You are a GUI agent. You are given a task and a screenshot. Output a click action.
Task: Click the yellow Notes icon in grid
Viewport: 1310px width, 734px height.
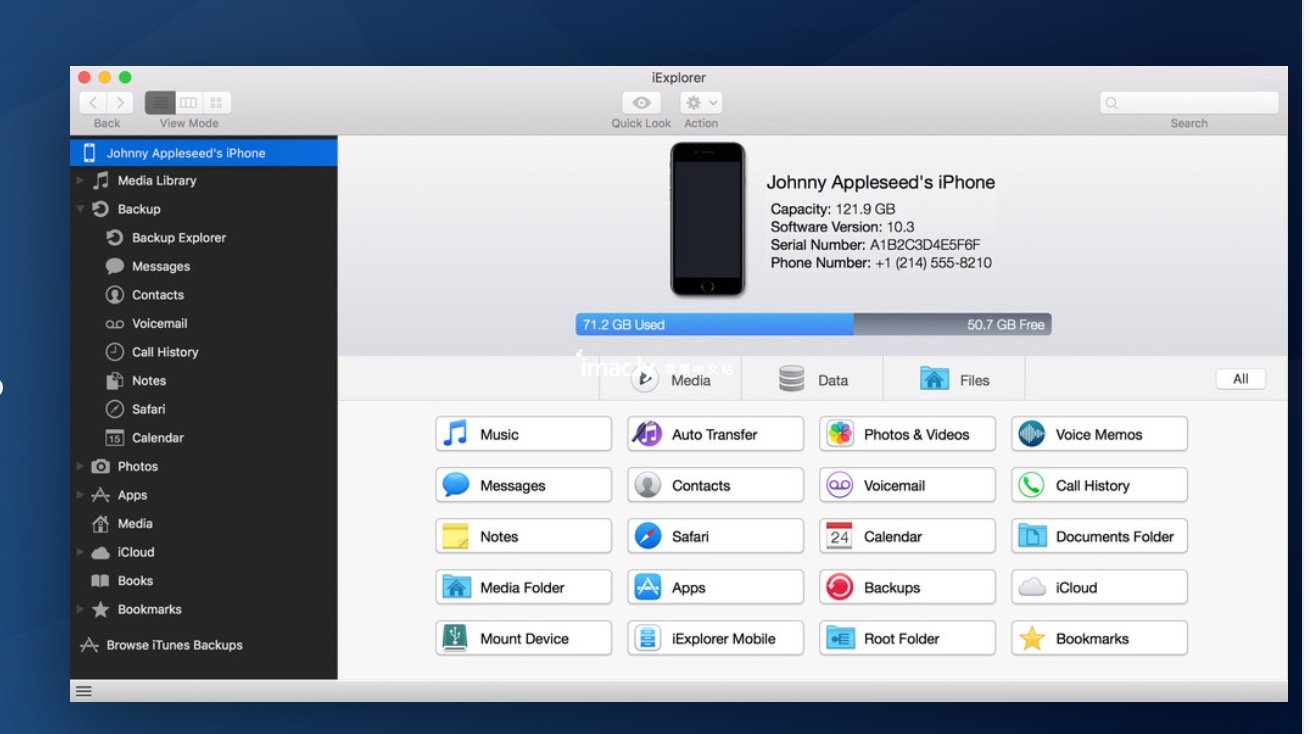coord(456,537)
